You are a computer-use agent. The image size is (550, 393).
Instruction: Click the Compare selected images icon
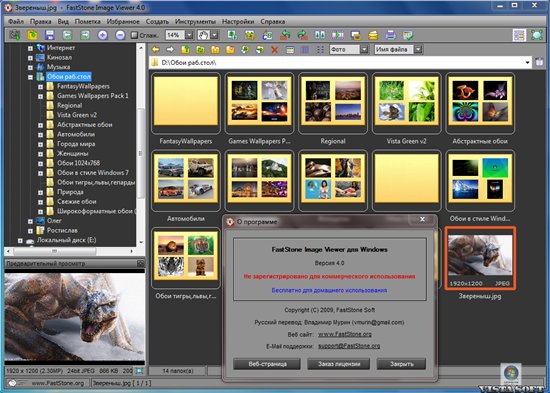[x=320, y=35]
